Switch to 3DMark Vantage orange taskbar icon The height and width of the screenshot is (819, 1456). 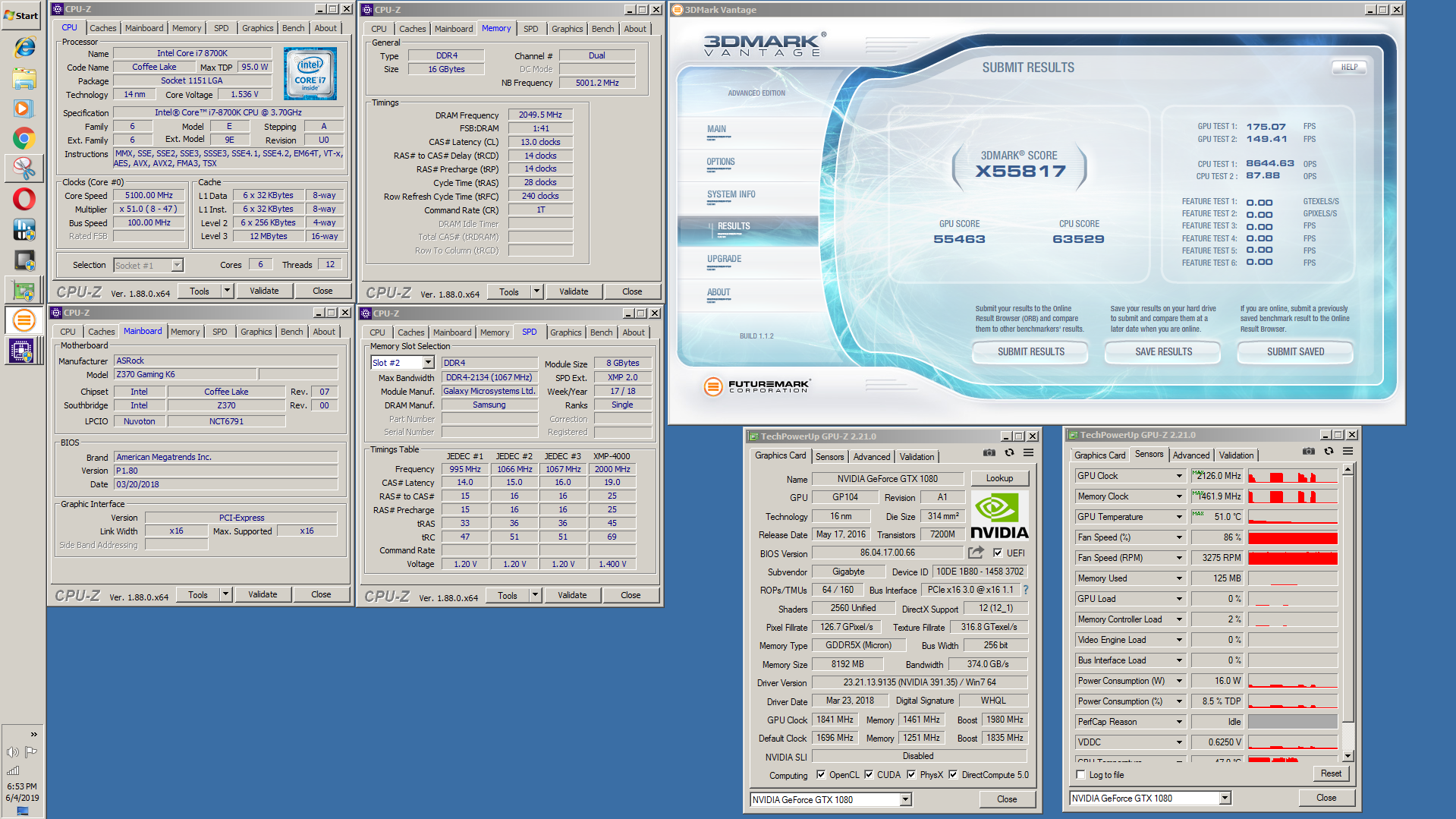pos(24,320)
